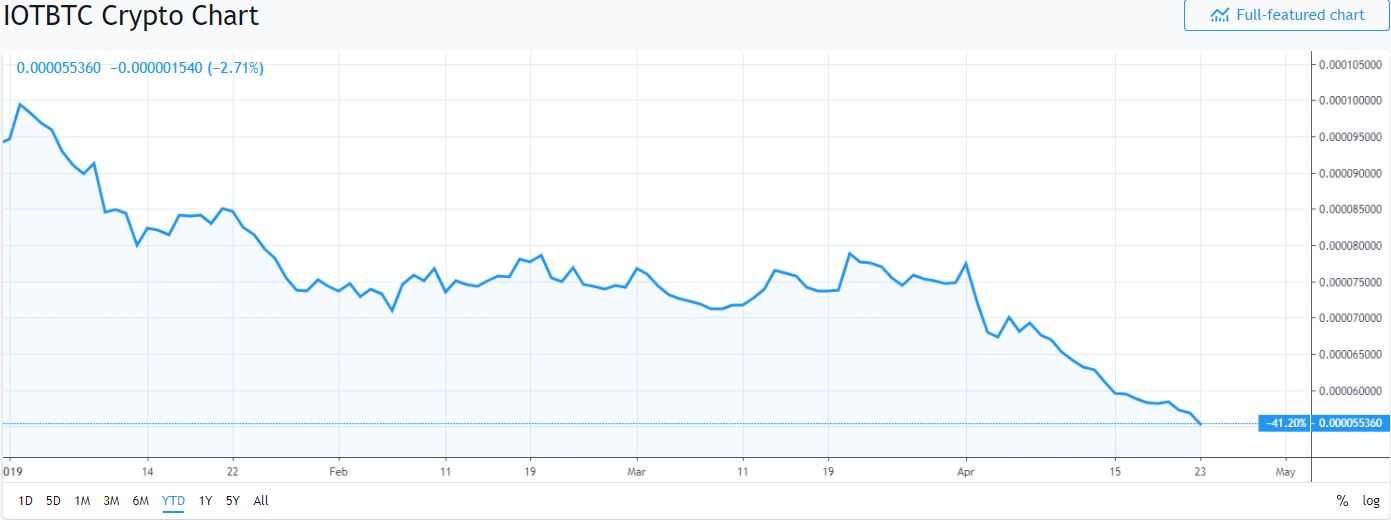Click the -41.20% price label
The height and width of the screenshot is (520, 1391).
1286,424
